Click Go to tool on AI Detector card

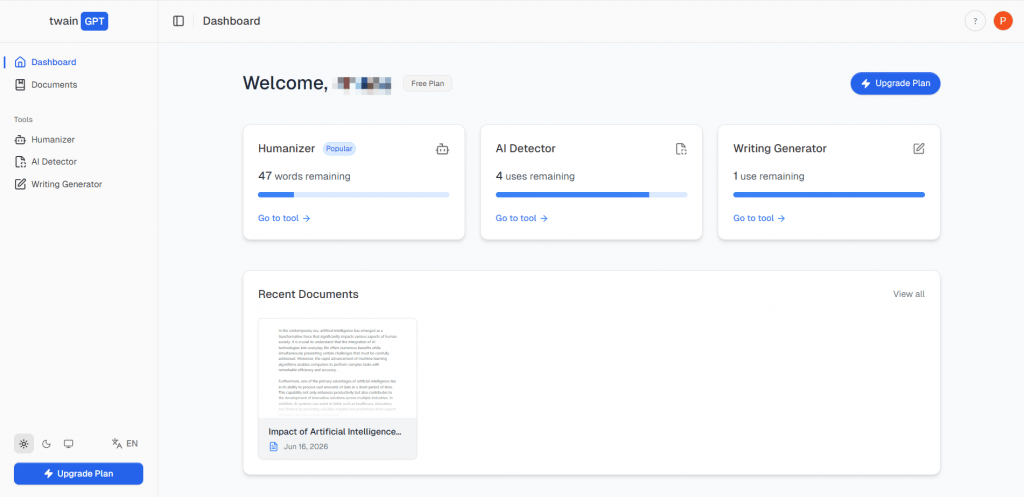coord(522,218)
